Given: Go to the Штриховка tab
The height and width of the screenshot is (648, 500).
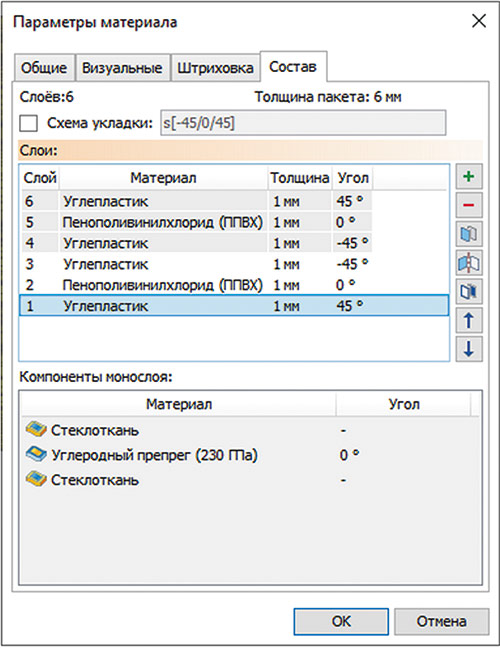Looking at the screenshot, I should point(215,68).
